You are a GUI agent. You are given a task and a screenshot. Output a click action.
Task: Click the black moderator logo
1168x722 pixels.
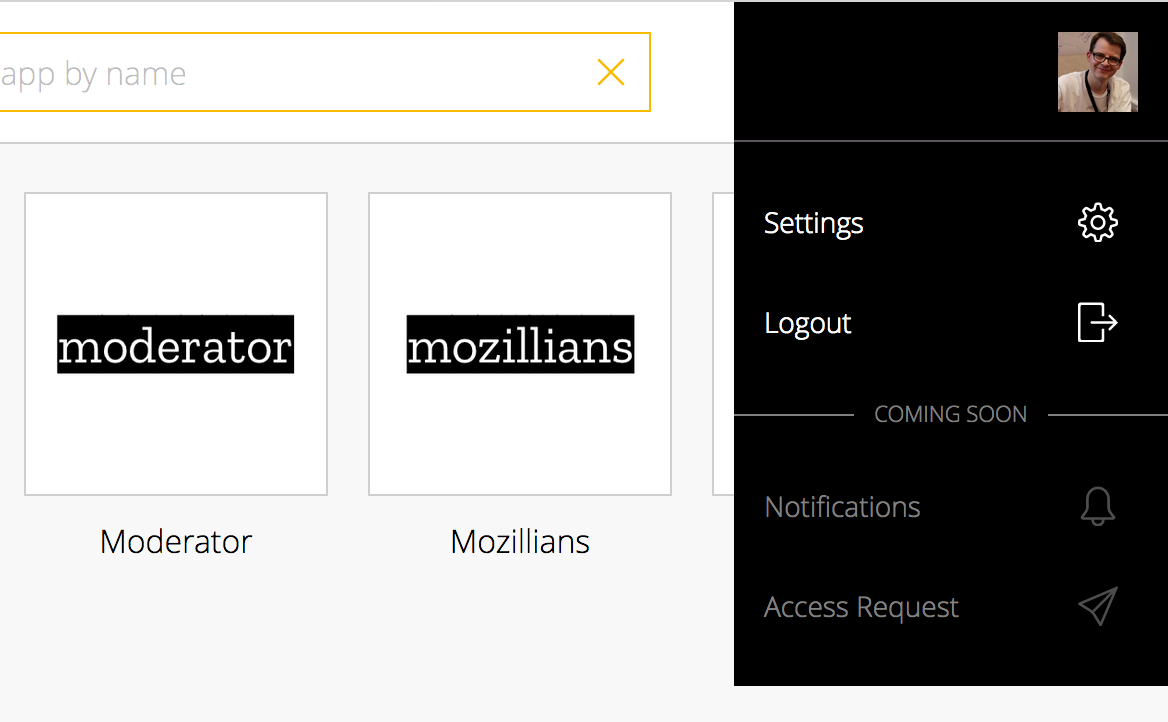176,344
